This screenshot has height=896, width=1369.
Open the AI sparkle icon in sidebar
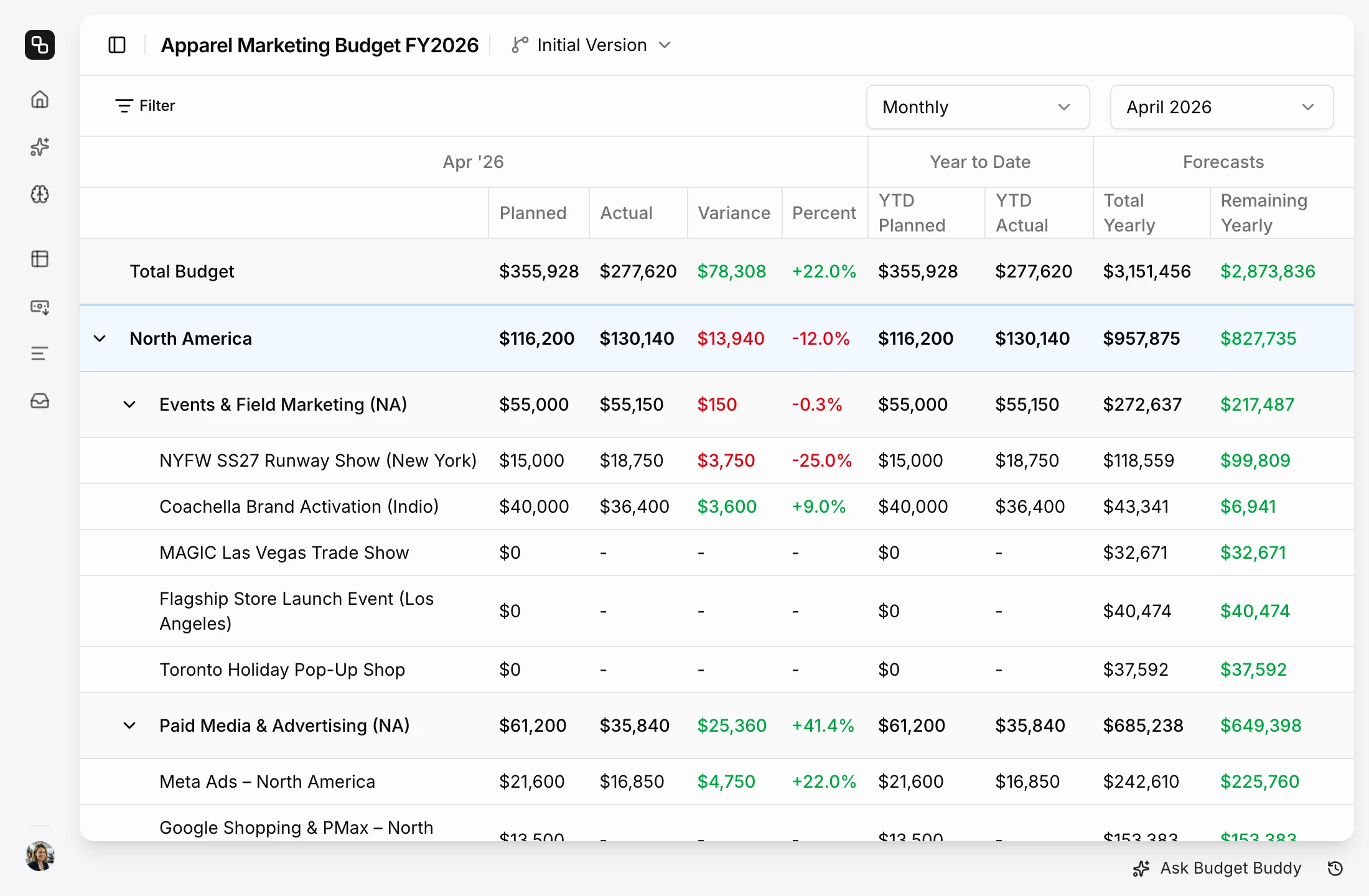click(40, 147)
